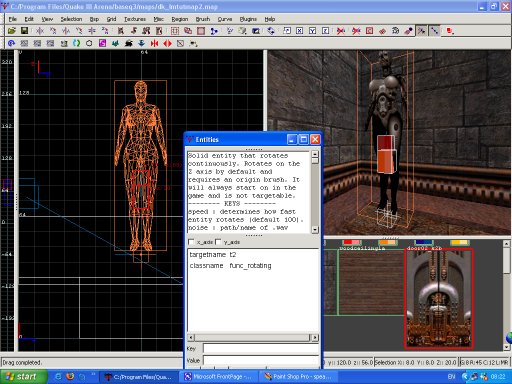Select complete tall brushes

121,31
